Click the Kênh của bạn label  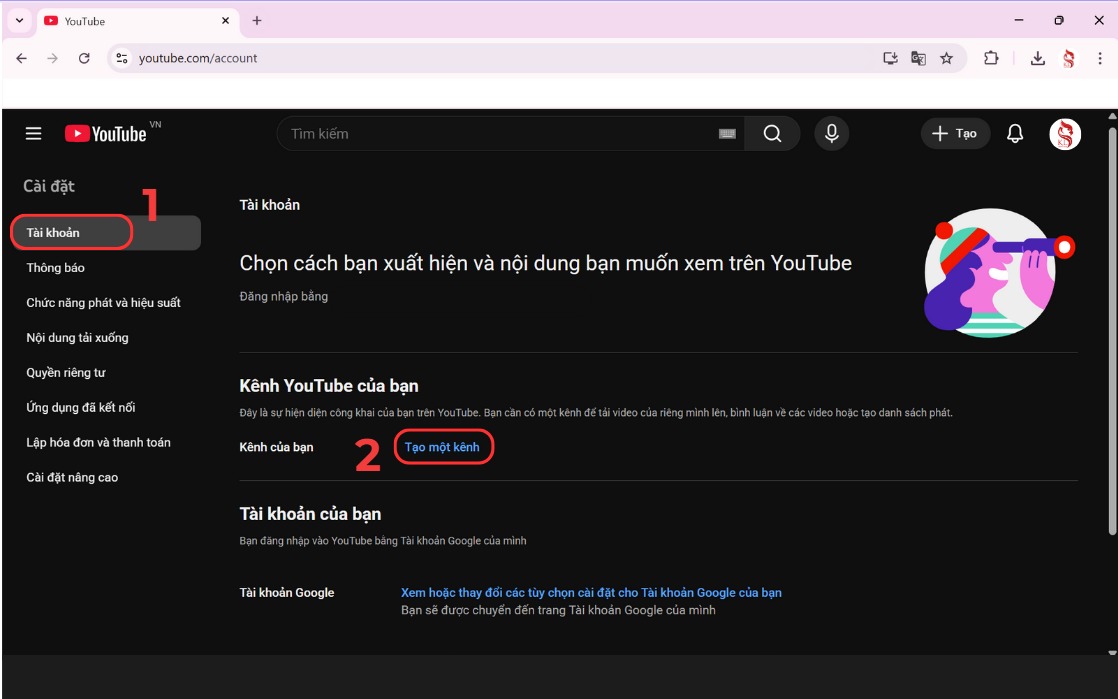pyautogui.click(x=277, y=447)
